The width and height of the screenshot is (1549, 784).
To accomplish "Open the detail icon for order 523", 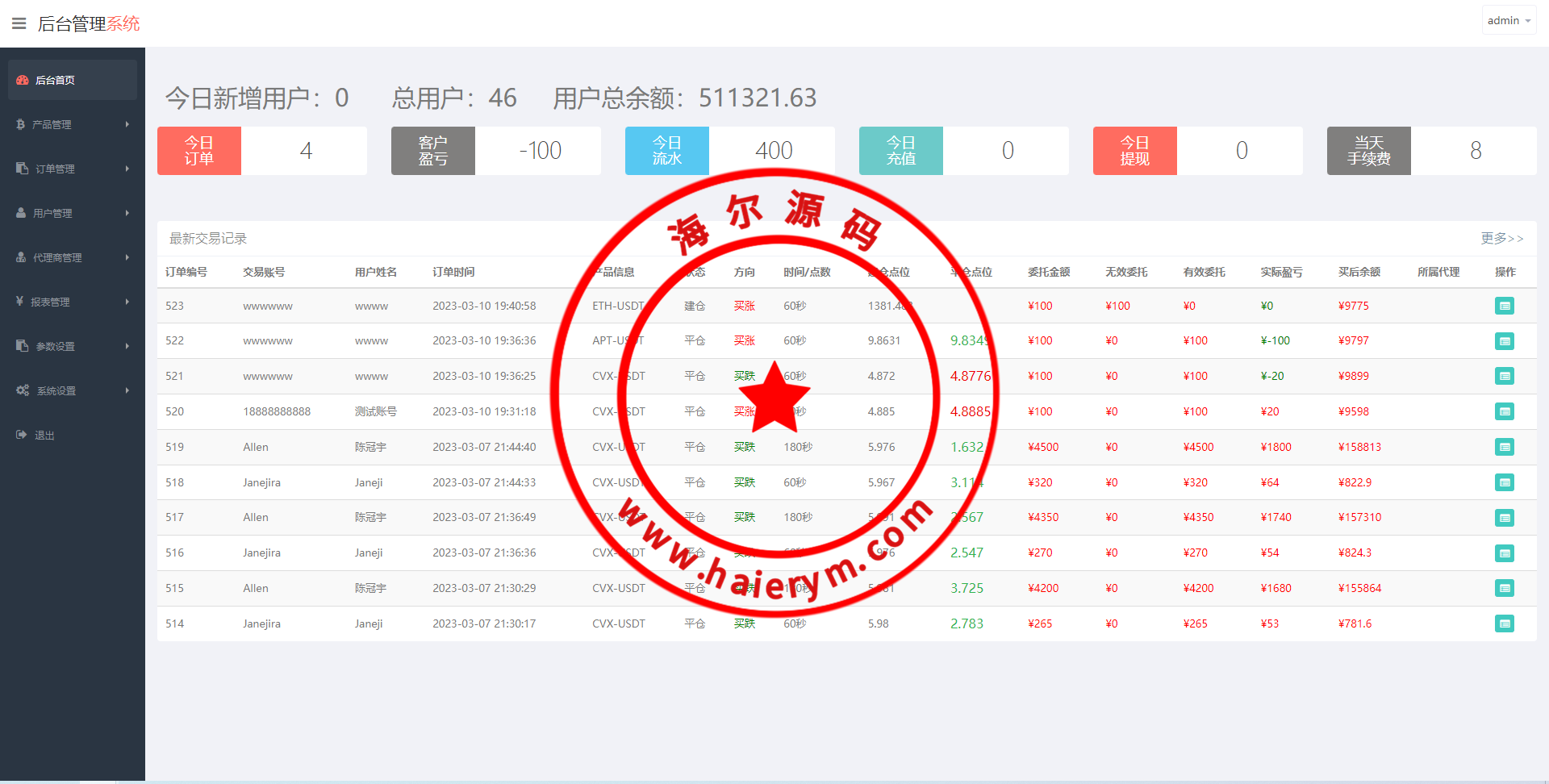I will click(x=1505, y=305).
